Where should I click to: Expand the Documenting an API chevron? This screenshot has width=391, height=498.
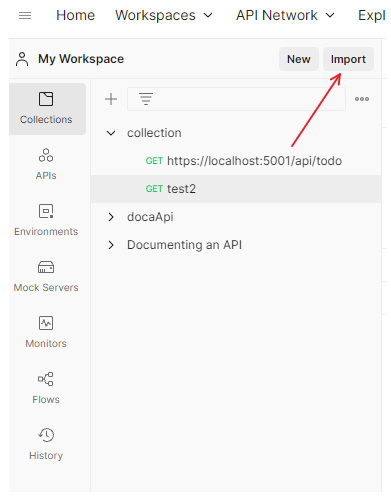pos(111,245)
